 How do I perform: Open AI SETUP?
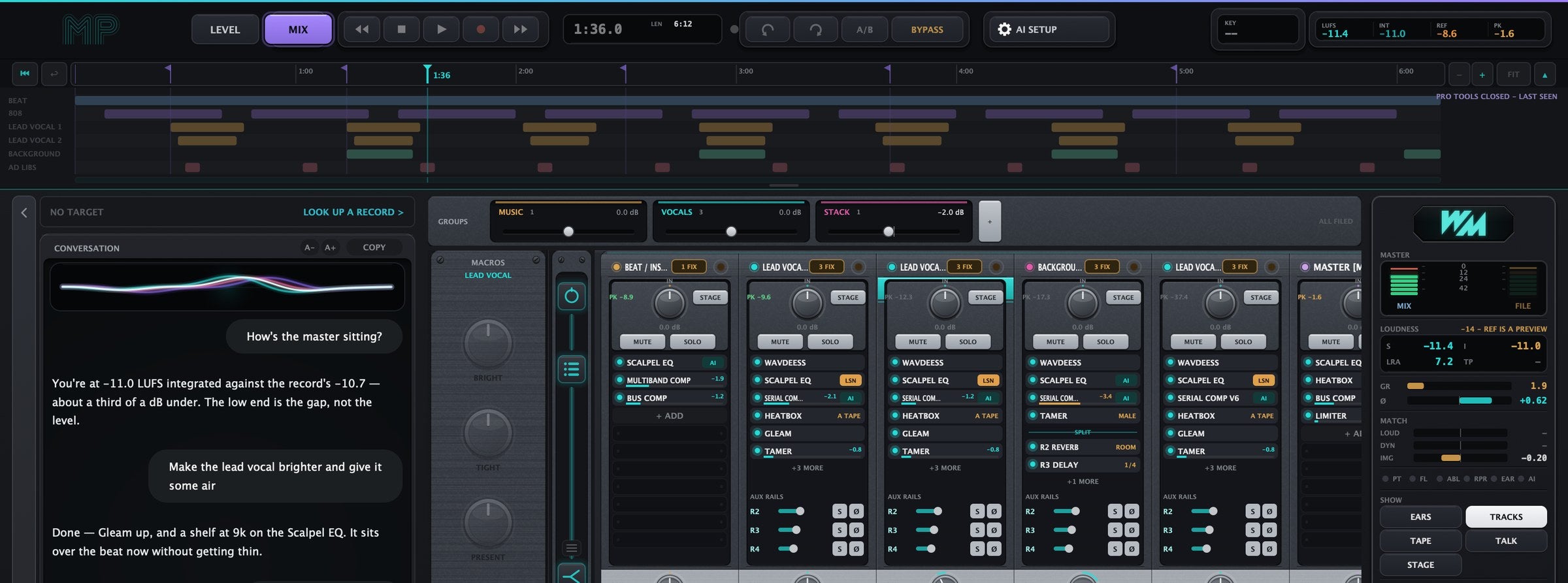tap(1049, 29)
